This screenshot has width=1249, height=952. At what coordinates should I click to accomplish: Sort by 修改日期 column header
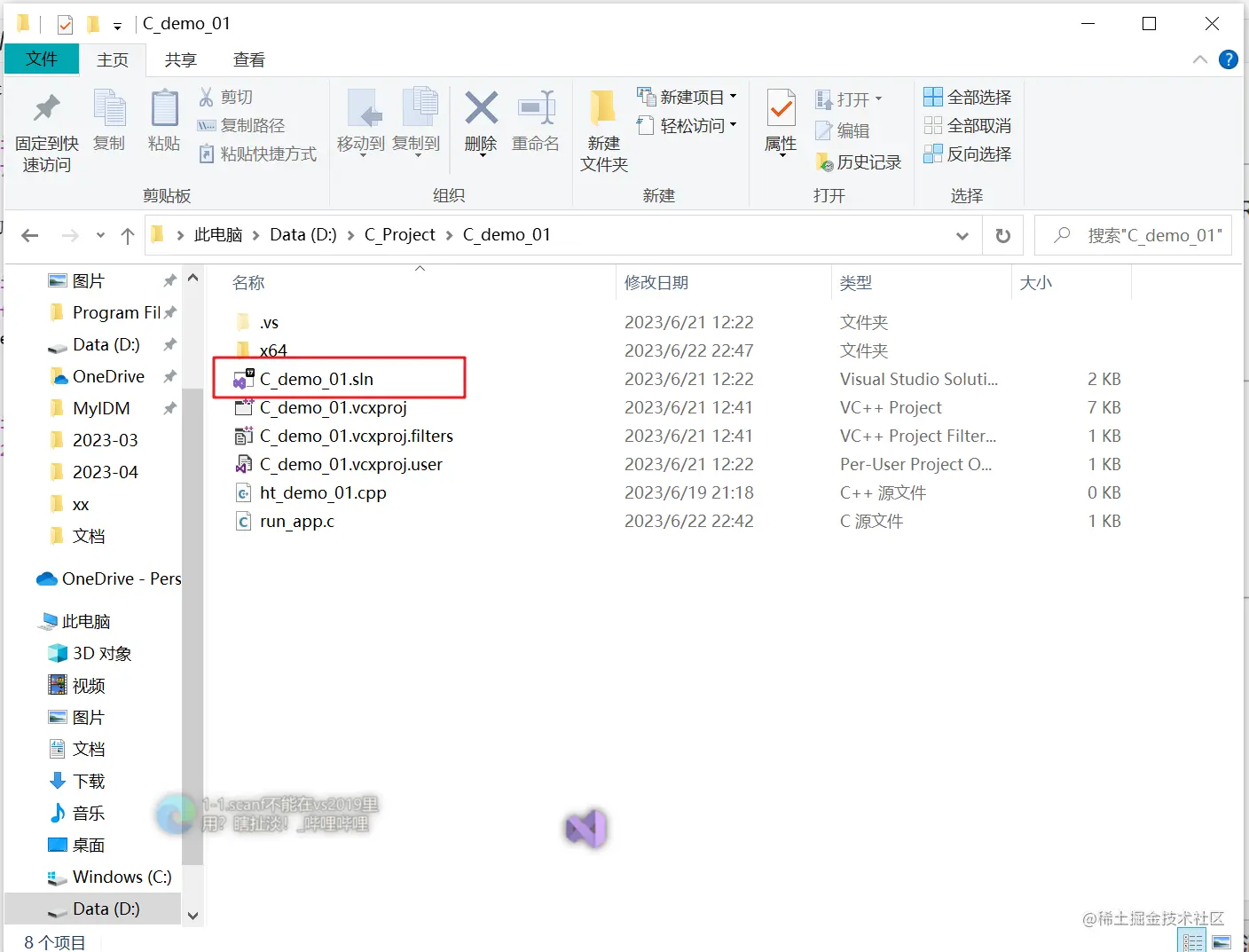click(x=656, y=282)
